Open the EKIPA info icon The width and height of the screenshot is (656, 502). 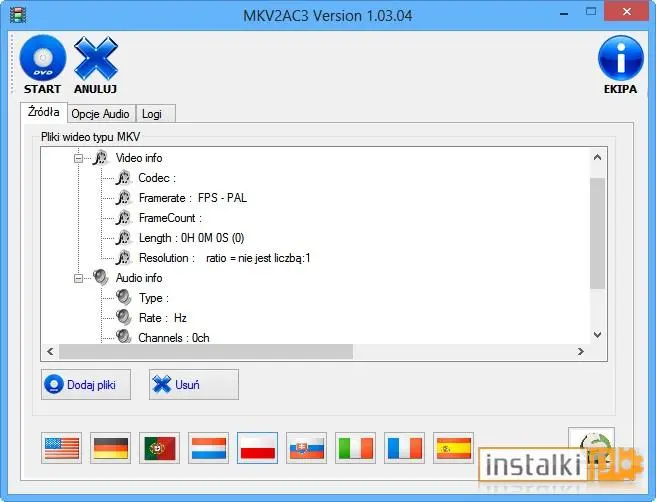tap(620, 58)
